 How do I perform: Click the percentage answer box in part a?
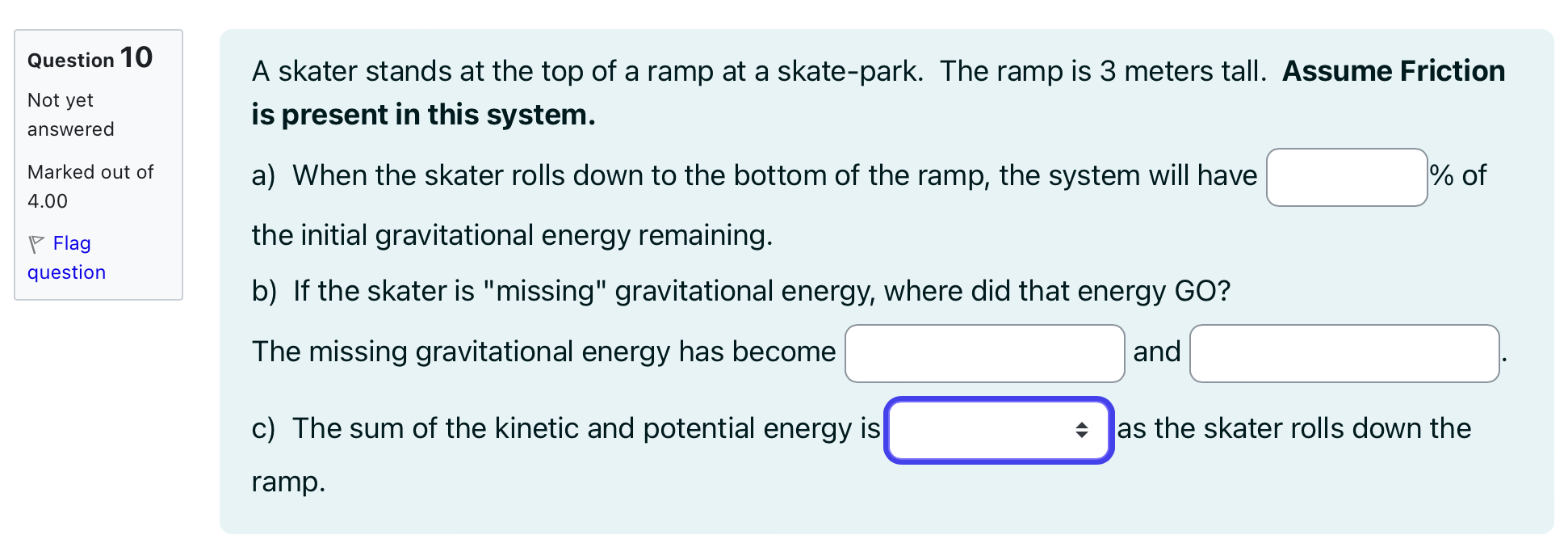tap(1347, 176)
